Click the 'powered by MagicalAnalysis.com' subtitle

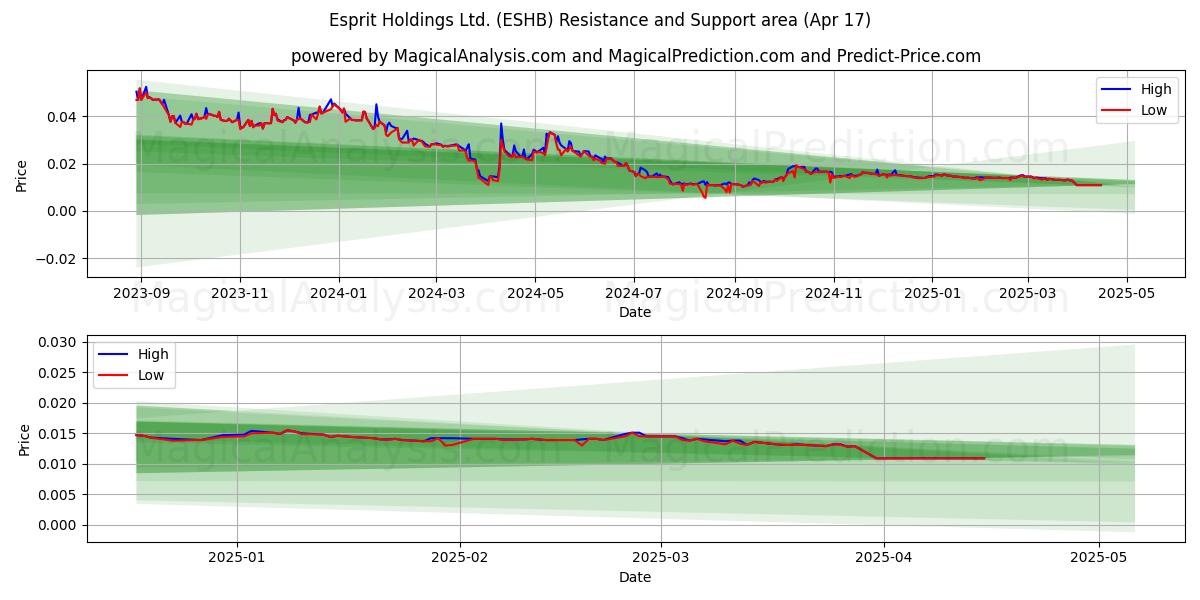(x=636, y=56)
